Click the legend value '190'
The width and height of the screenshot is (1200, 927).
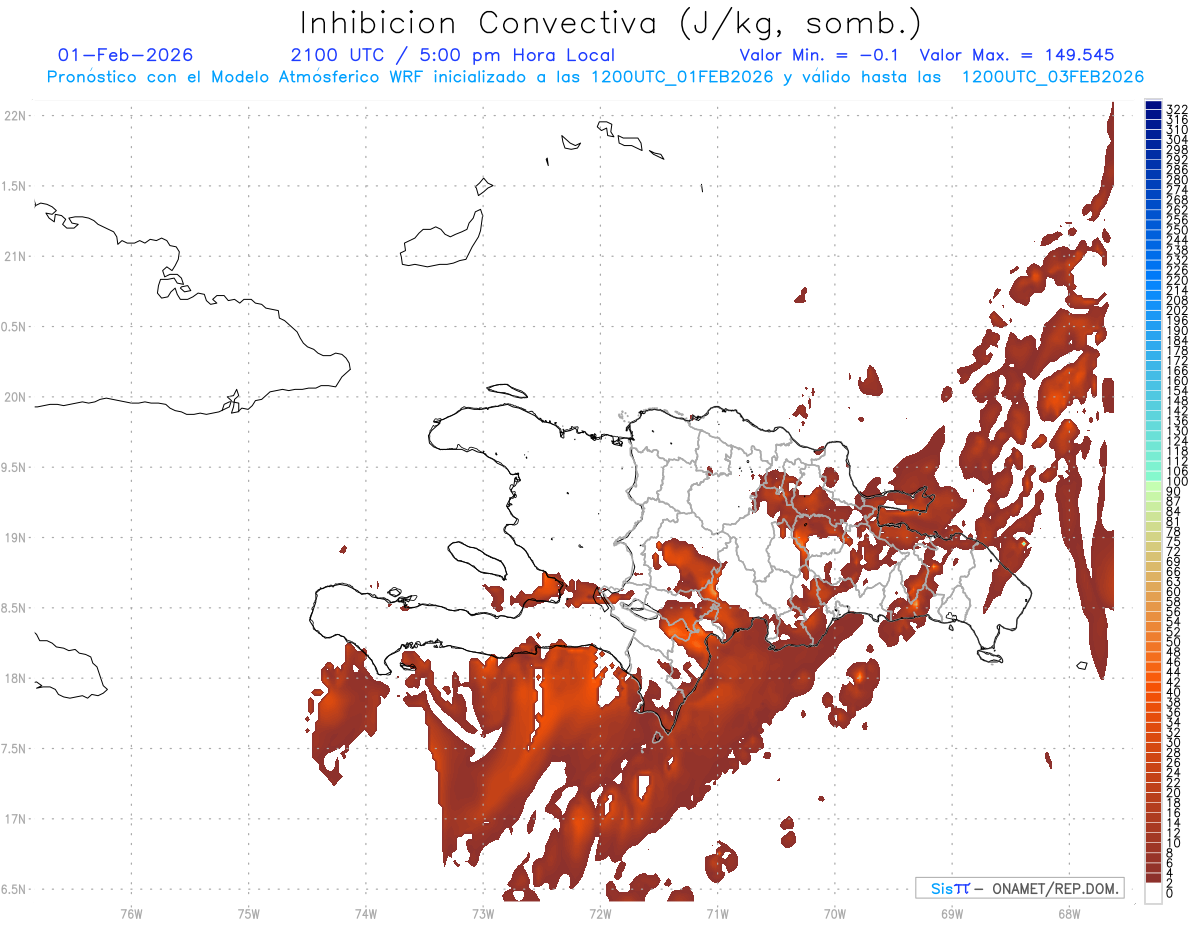(1177, 331)
